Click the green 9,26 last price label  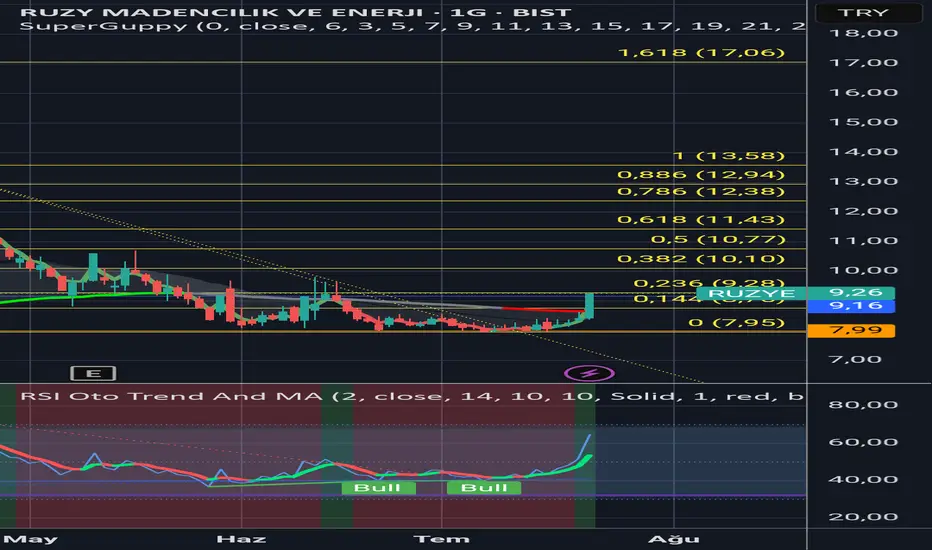[851, 293]
